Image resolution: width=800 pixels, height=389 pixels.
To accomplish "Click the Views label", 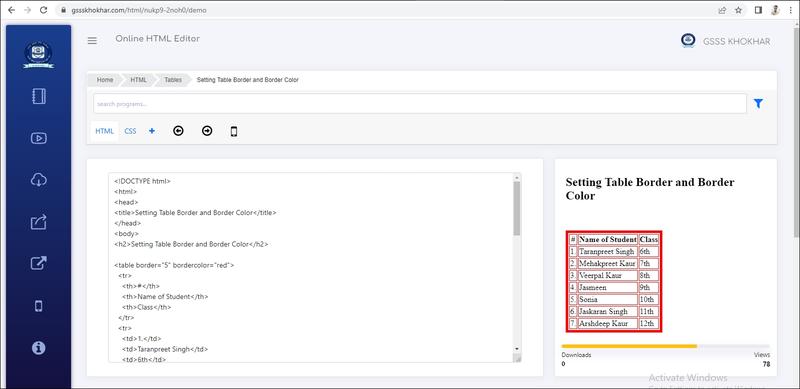I will tap(762, 355).
